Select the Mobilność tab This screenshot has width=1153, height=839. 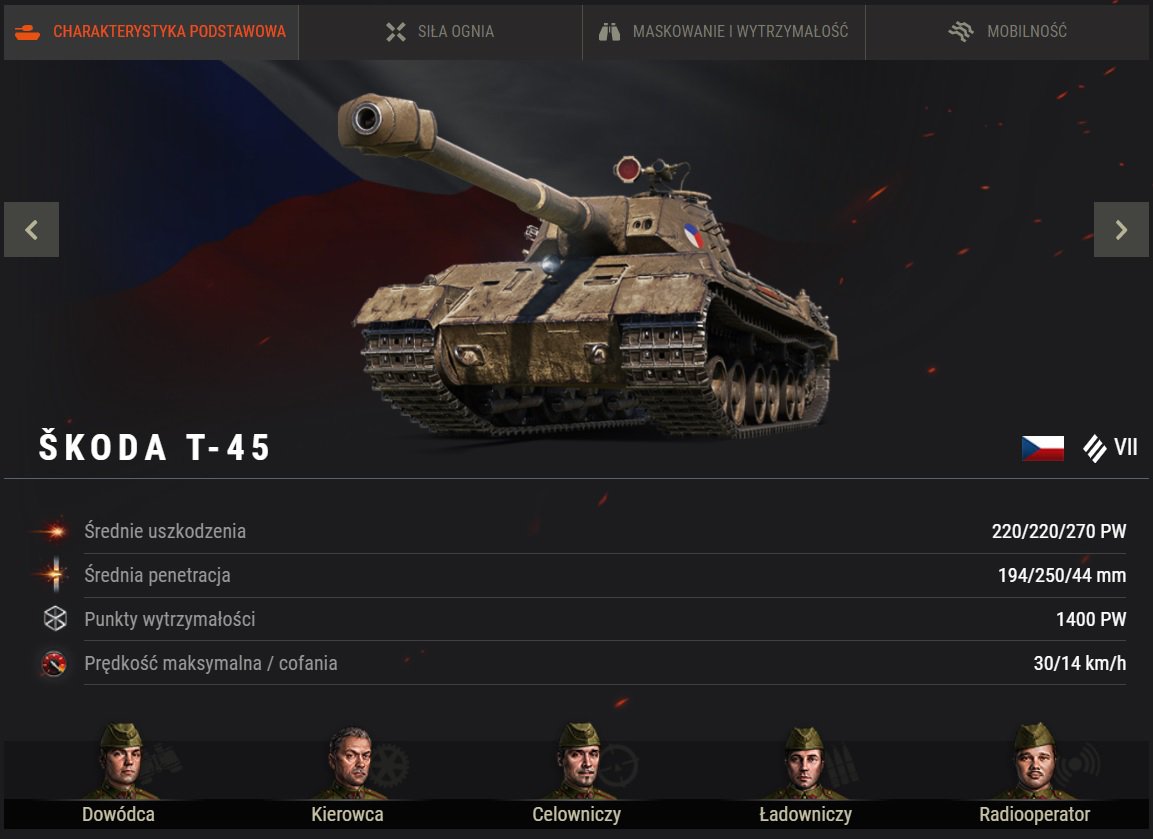tap(1007, 32)
